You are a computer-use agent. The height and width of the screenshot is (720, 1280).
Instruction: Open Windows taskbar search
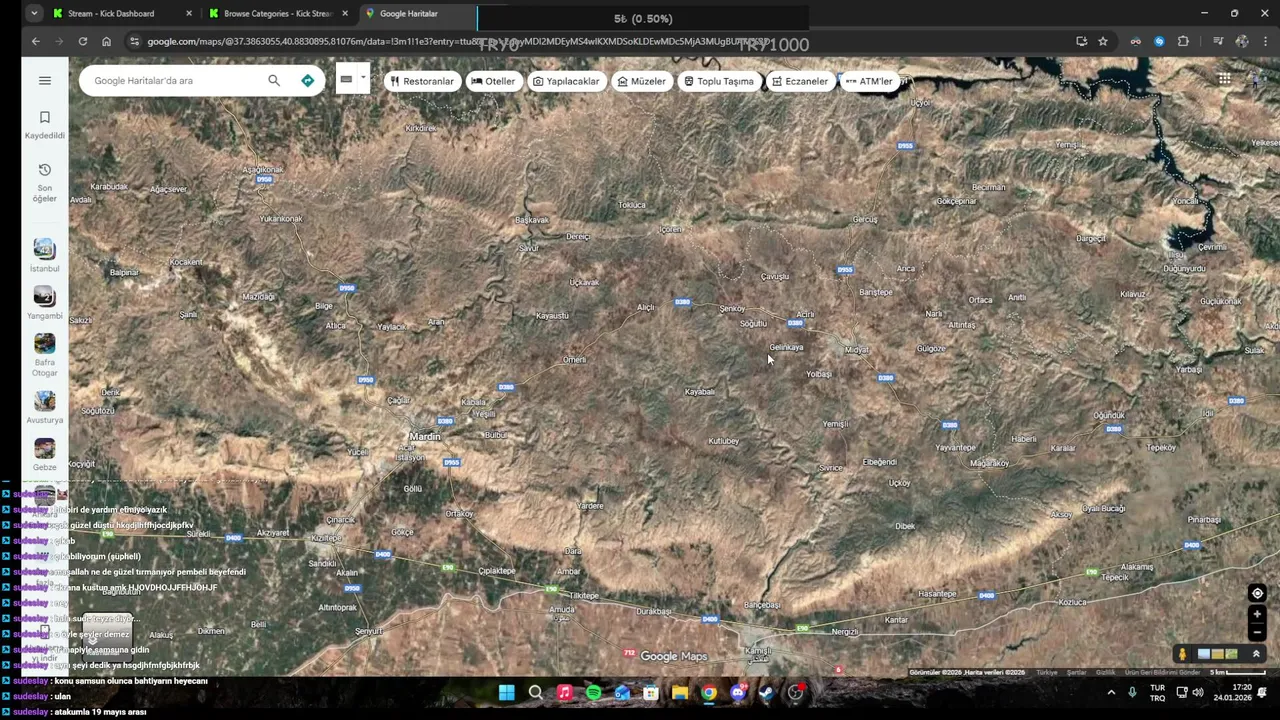click(x=535, y=692)
